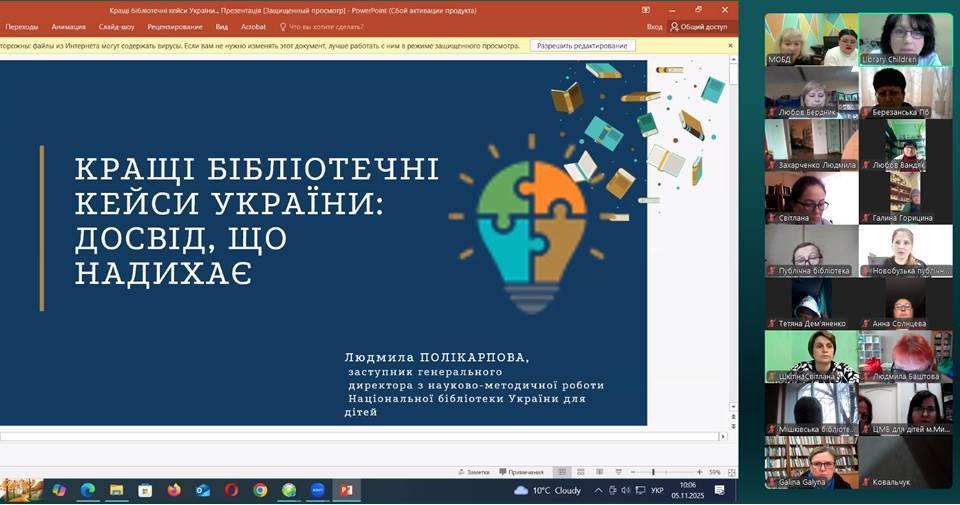This screenshot has height=505, width=960.
Task: Click the zoom slider in the status bar
Action: click(x=653, y=471)
